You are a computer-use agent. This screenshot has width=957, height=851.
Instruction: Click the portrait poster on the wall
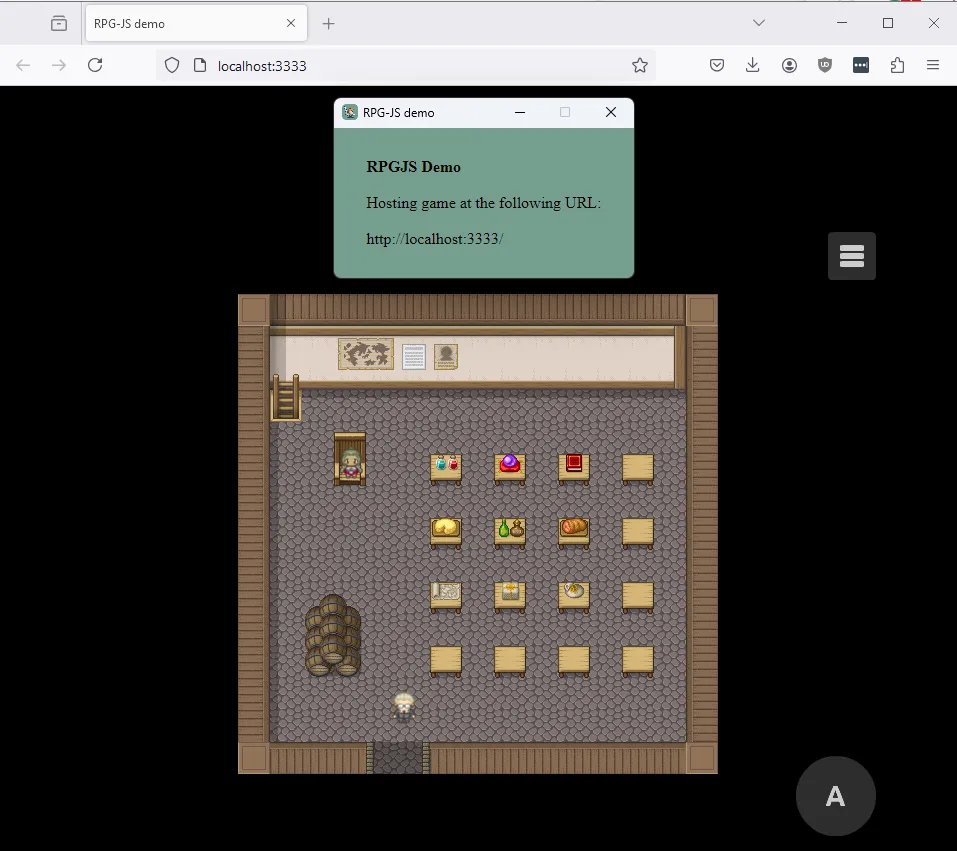click(x=446, y=357)
